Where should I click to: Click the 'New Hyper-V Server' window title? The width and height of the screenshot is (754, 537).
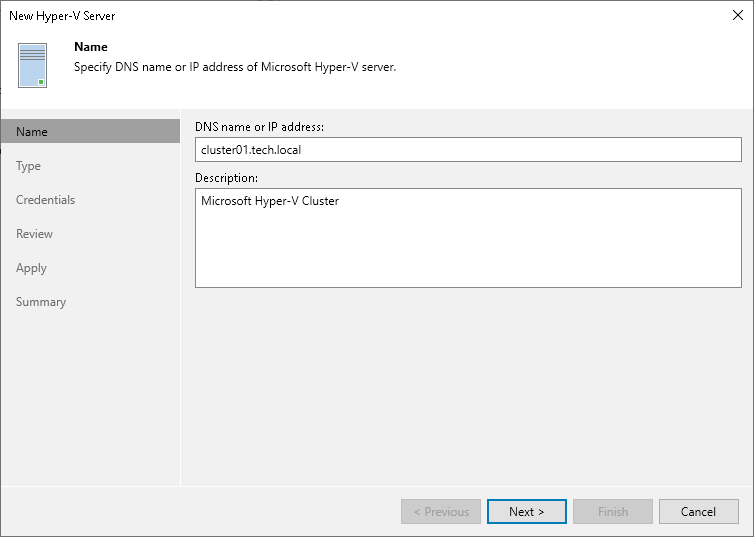(x=62, y=16)
